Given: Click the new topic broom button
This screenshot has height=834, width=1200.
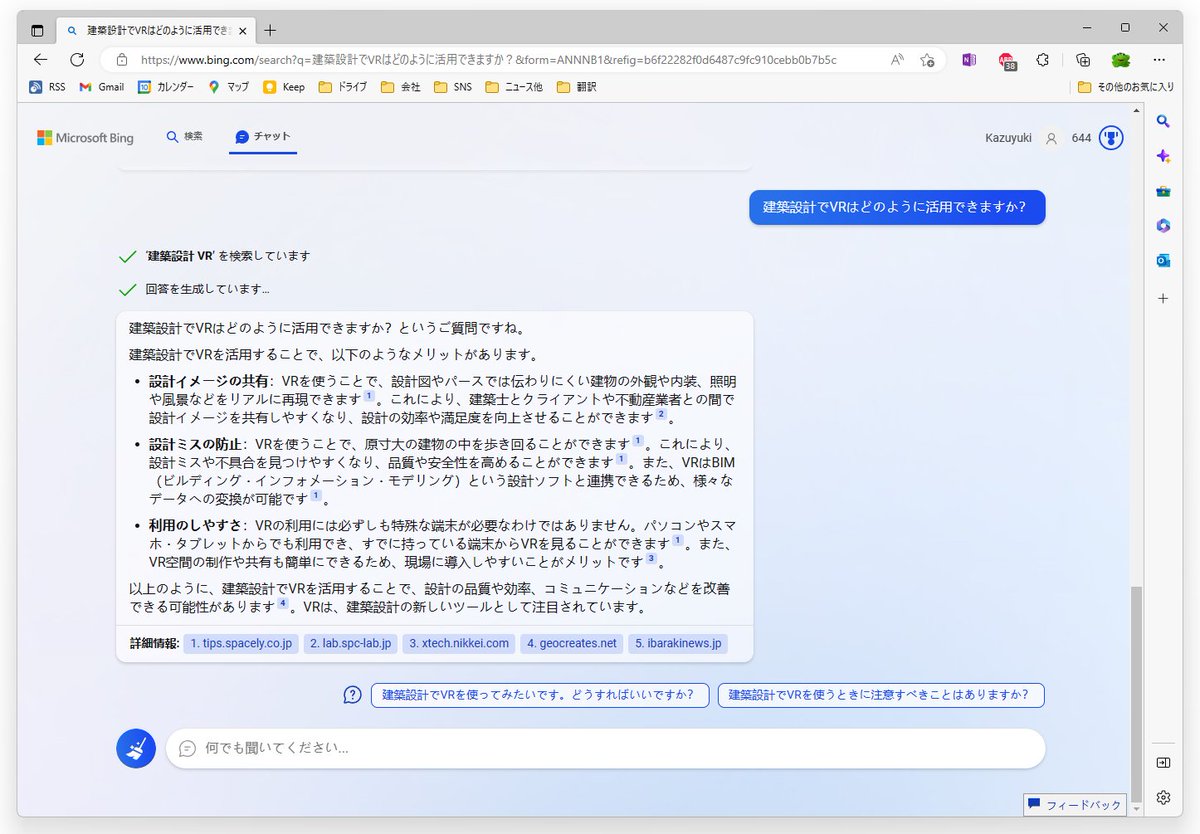Looking at the screenshot, I should pos(136,748).
